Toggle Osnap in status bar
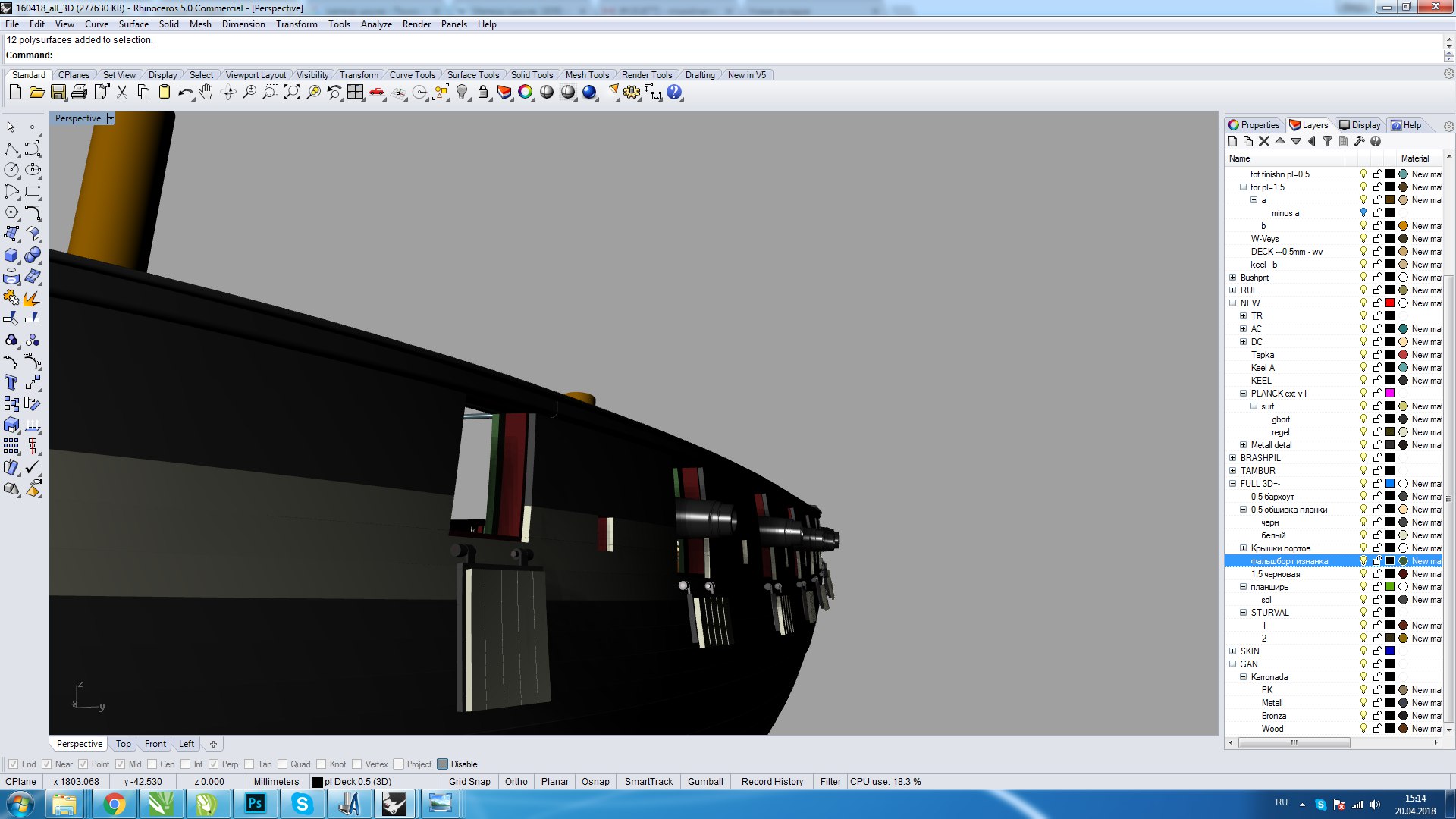 (x=595, y=782)
